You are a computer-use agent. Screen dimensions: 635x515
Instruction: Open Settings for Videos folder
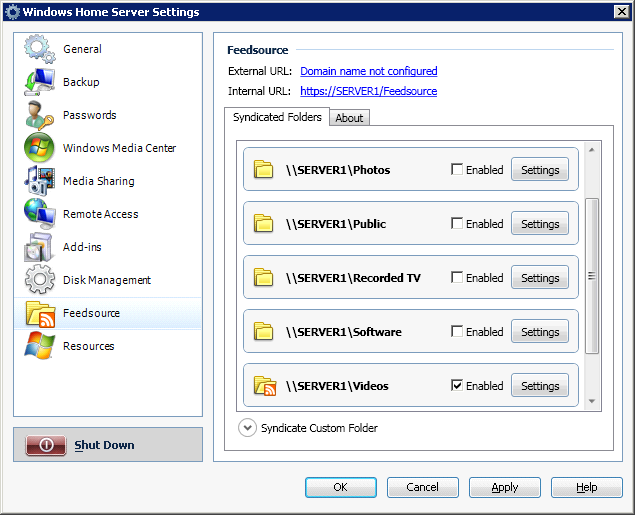tap(540, 385)
